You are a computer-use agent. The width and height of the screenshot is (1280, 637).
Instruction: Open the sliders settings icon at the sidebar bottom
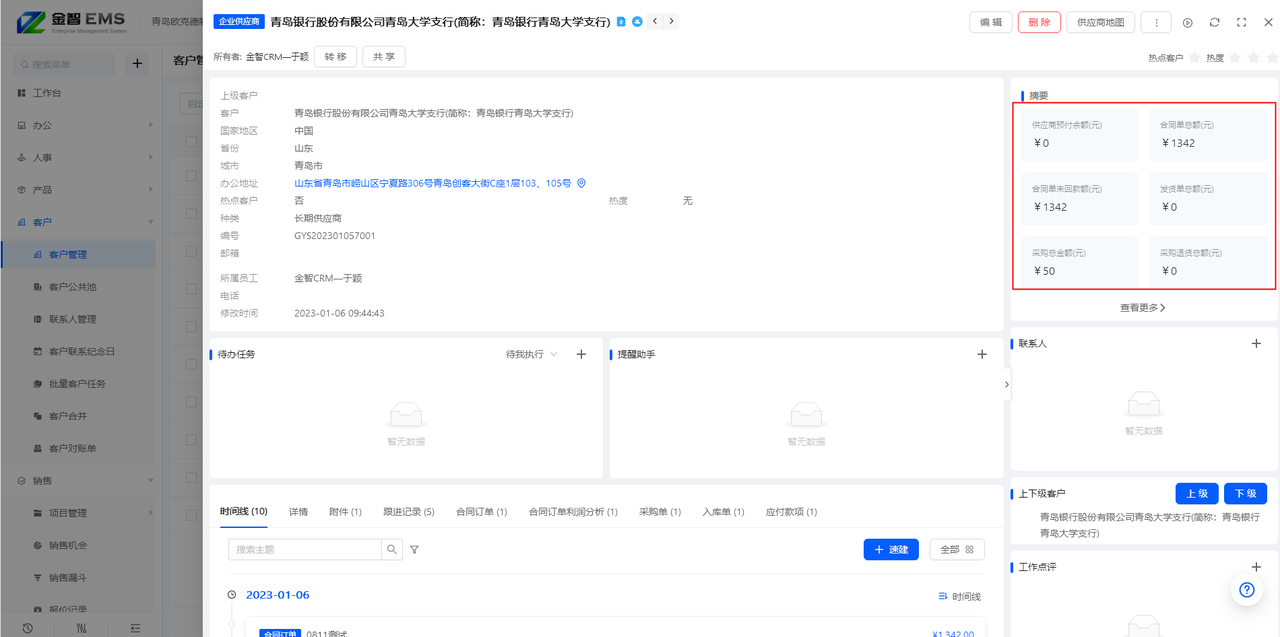(x=81, y=628)
